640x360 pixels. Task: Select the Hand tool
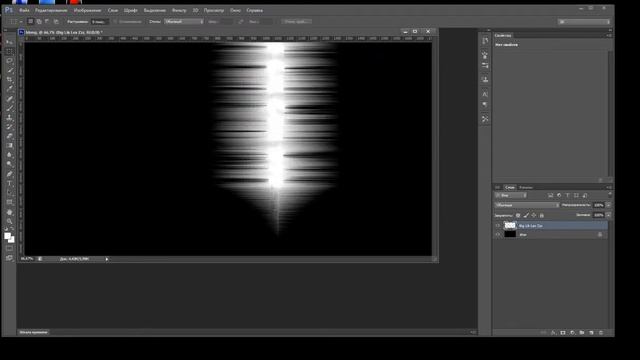9,212
